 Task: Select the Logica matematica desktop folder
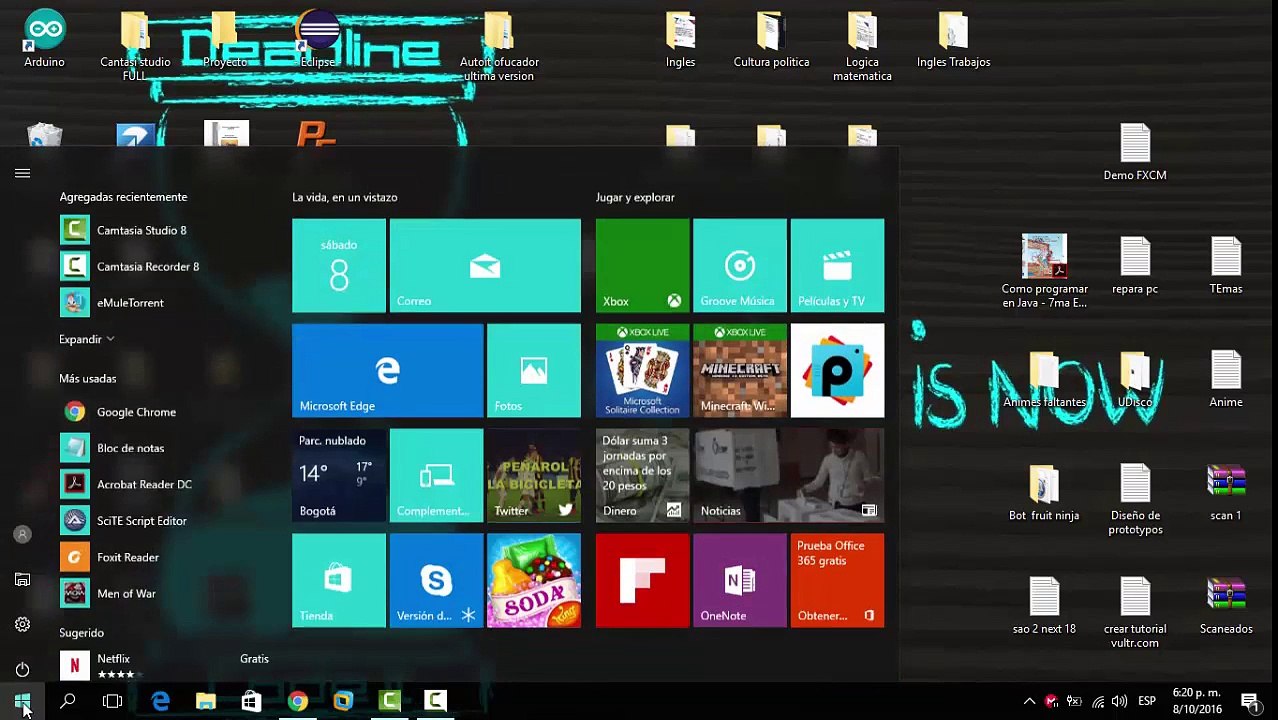tap(862, 47)
